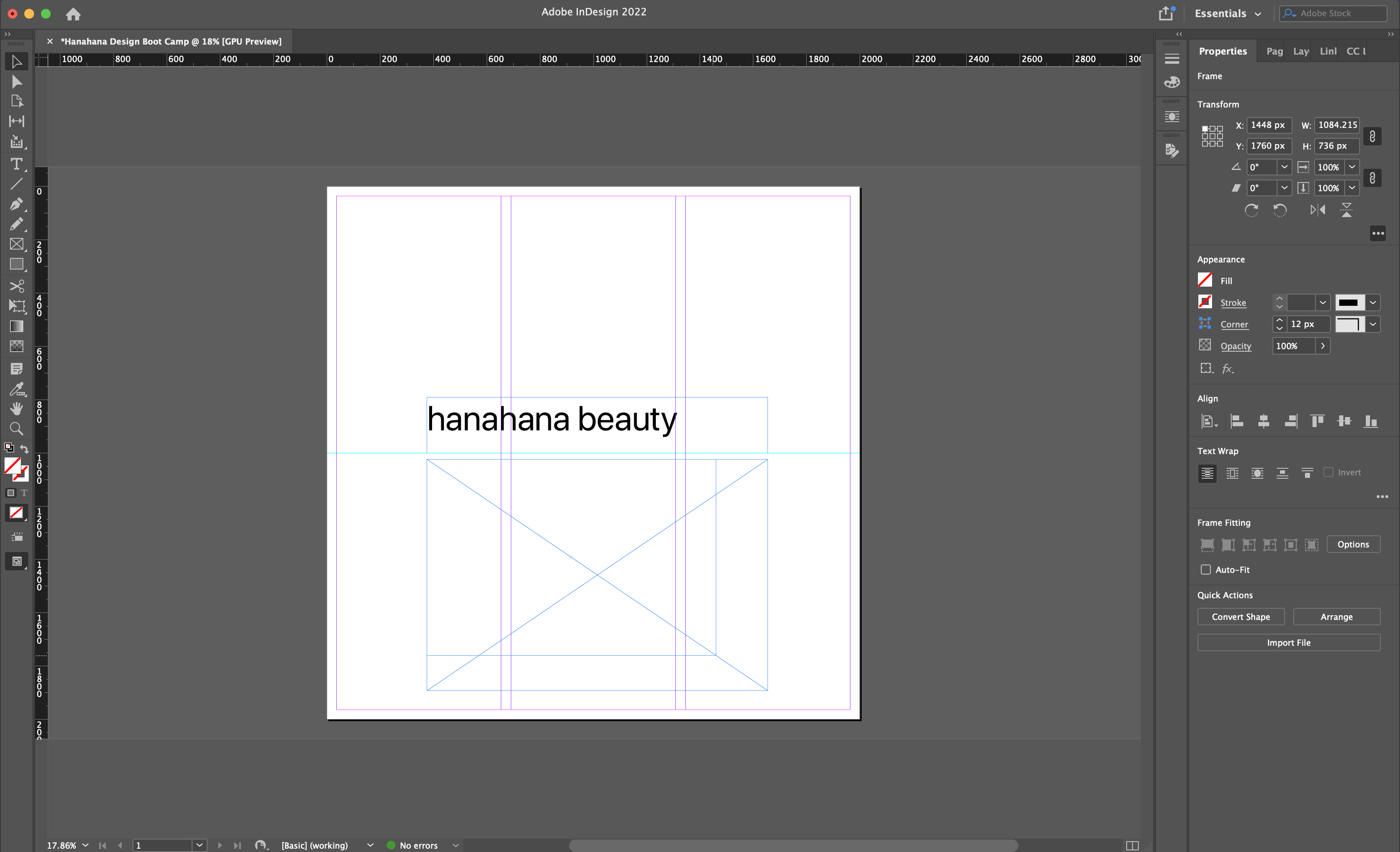
Task: Toggle constrain width and height proportions
Action: point(1372,136)
